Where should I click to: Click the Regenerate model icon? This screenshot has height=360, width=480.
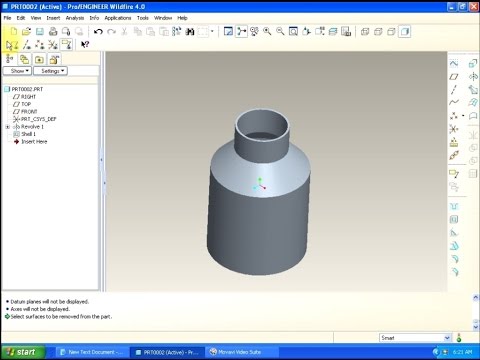(176, 32)
